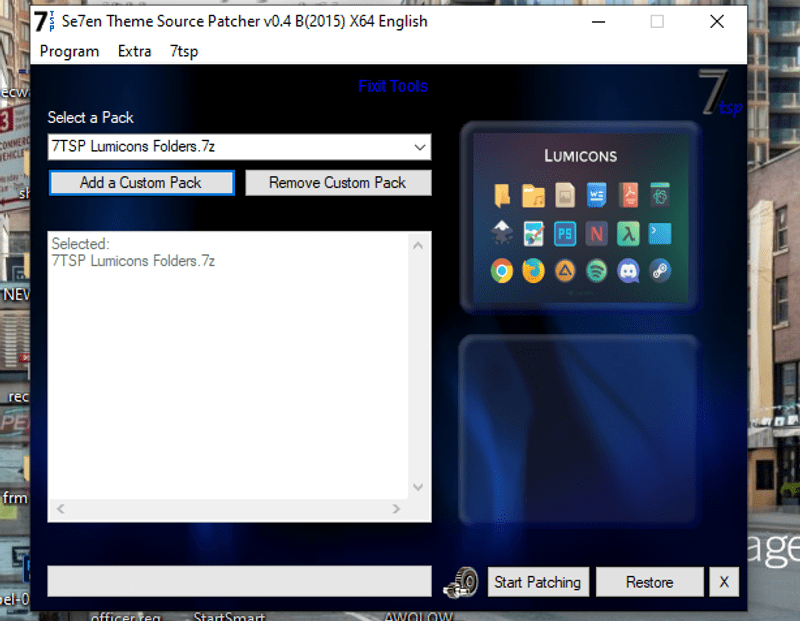The image size is (800, 621).
Task: Click the Chrome icon in Lumicons preview
Action: [x=502, y=270]
